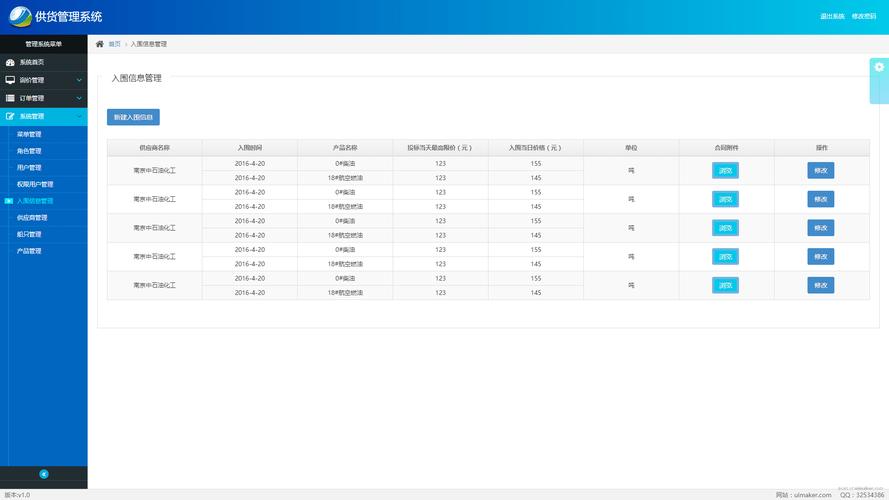The height and width of the screenshot is (500, 889).
Task: Click the 吨 unit cell in the second row
Action: (x=631, y=199)
